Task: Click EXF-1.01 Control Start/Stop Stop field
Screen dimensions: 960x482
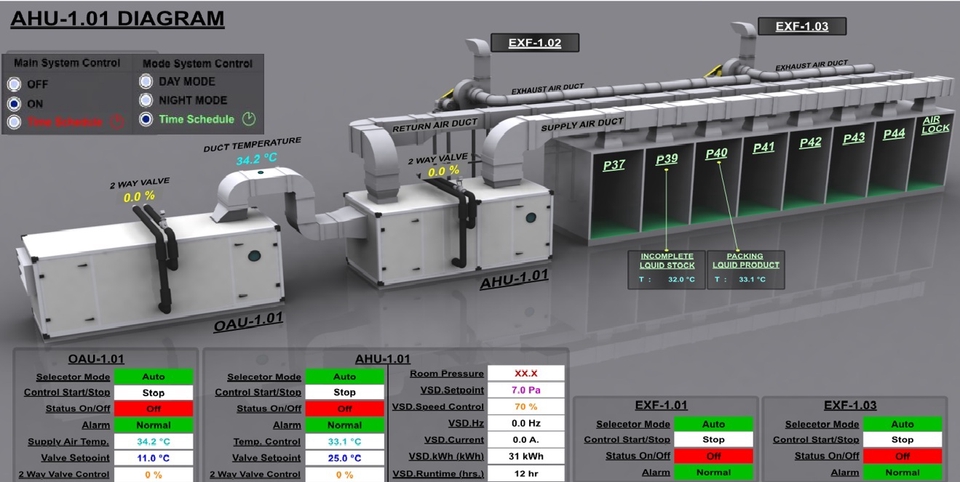Action: [x=713, y=440]
